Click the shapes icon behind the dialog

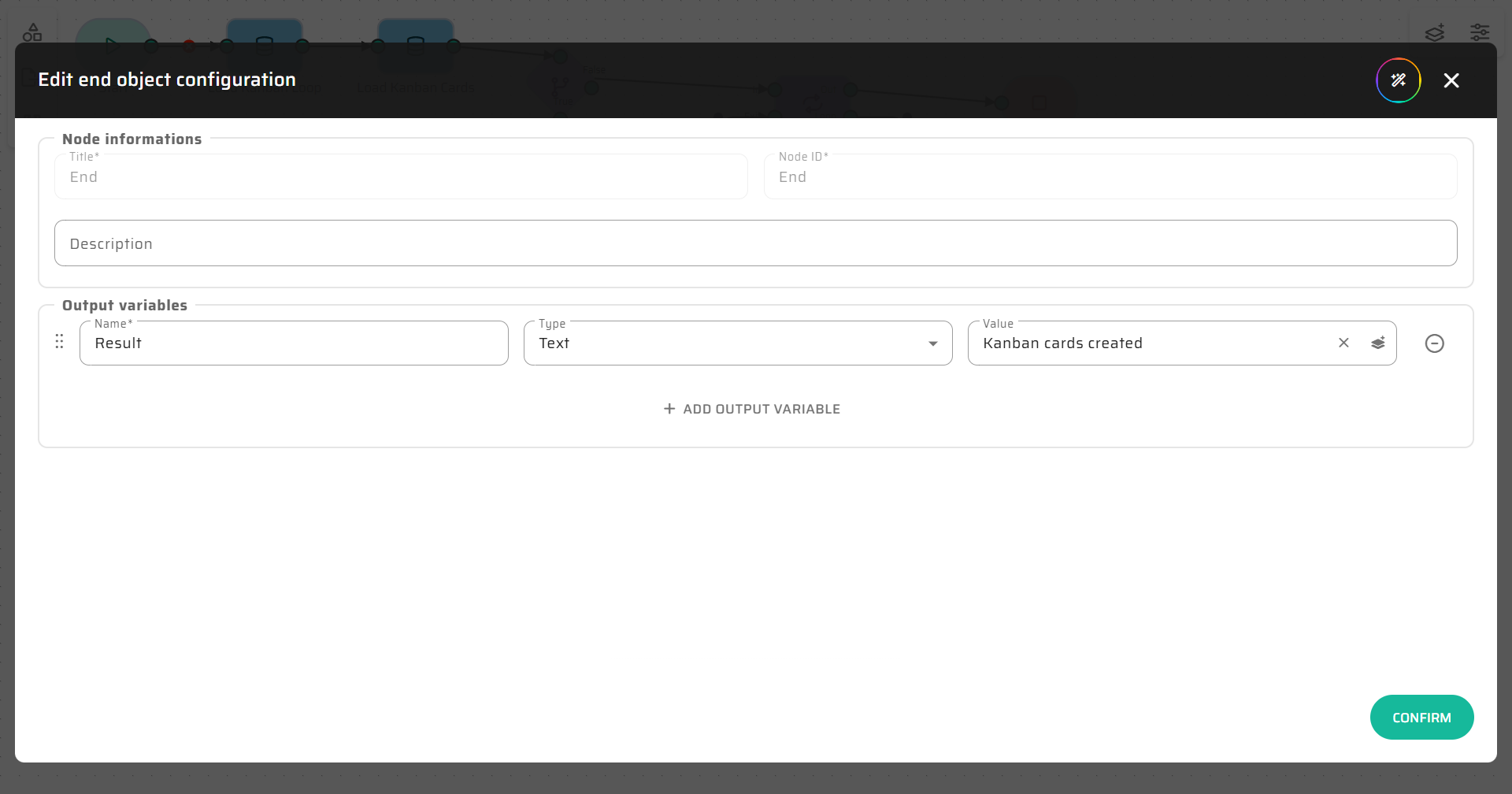(x=32, y=32)
